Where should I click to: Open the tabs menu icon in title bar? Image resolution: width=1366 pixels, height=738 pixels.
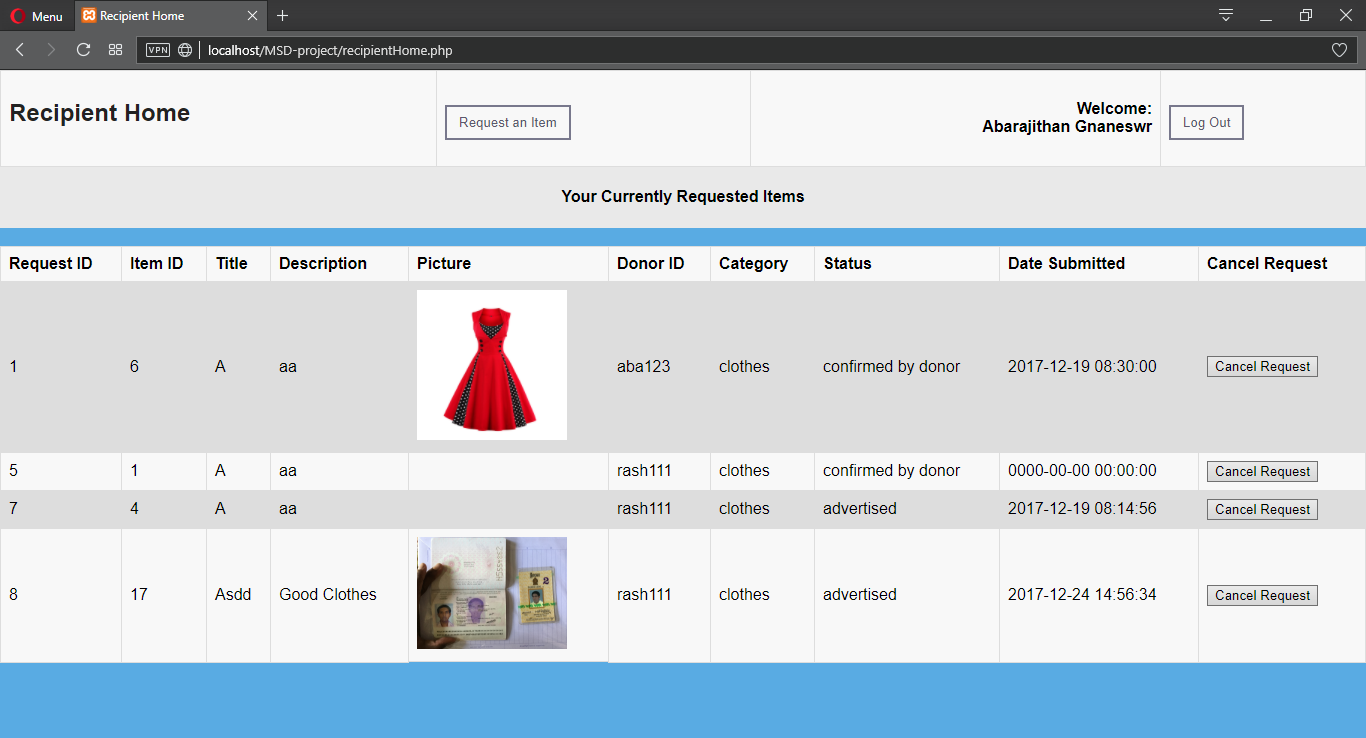[x=1225, y=15]
